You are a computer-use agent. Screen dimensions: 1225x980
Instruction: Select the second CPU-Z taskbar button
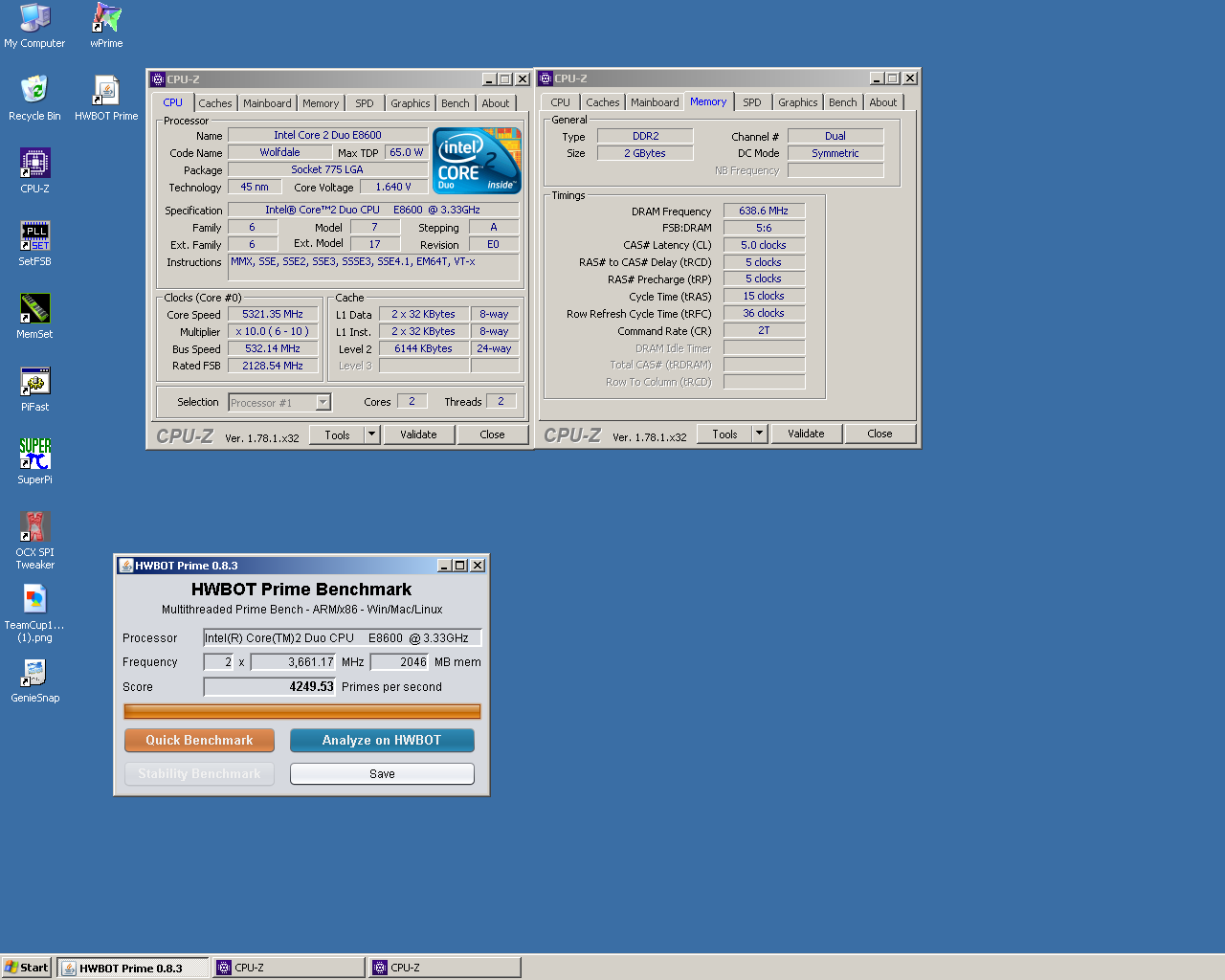point(445,968)
